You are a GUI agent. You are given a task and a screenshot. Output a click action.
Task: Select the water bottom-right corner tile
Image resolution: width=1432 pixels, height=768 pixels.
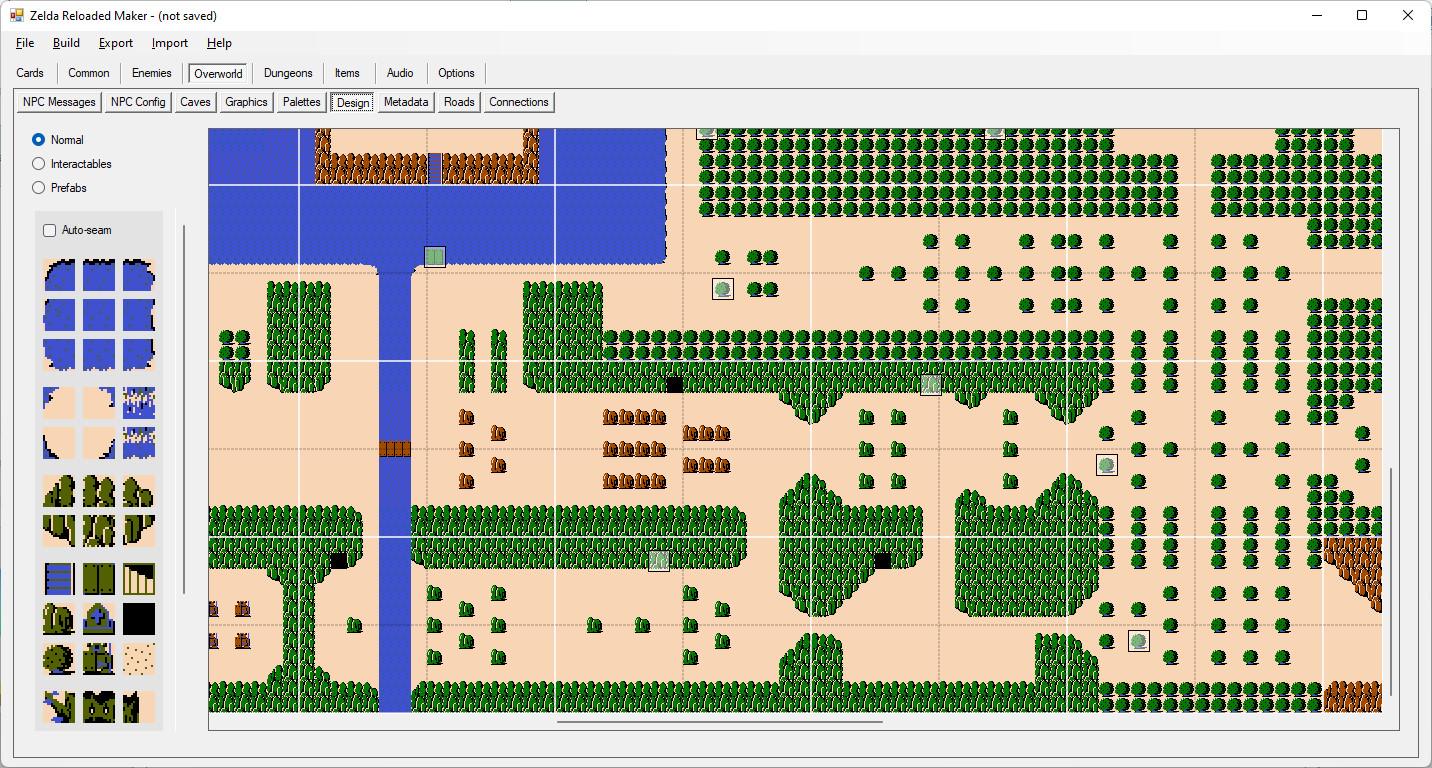(x=139, y=355)
